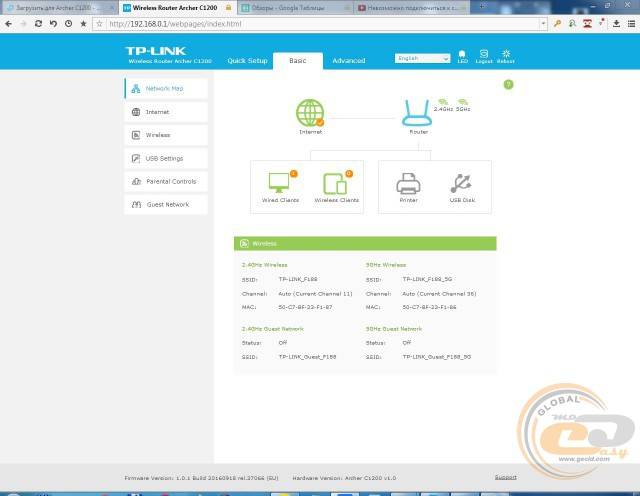640x496 pixels.
Task: Click the key icon in browser toolbar
Action: coord(557,24)
